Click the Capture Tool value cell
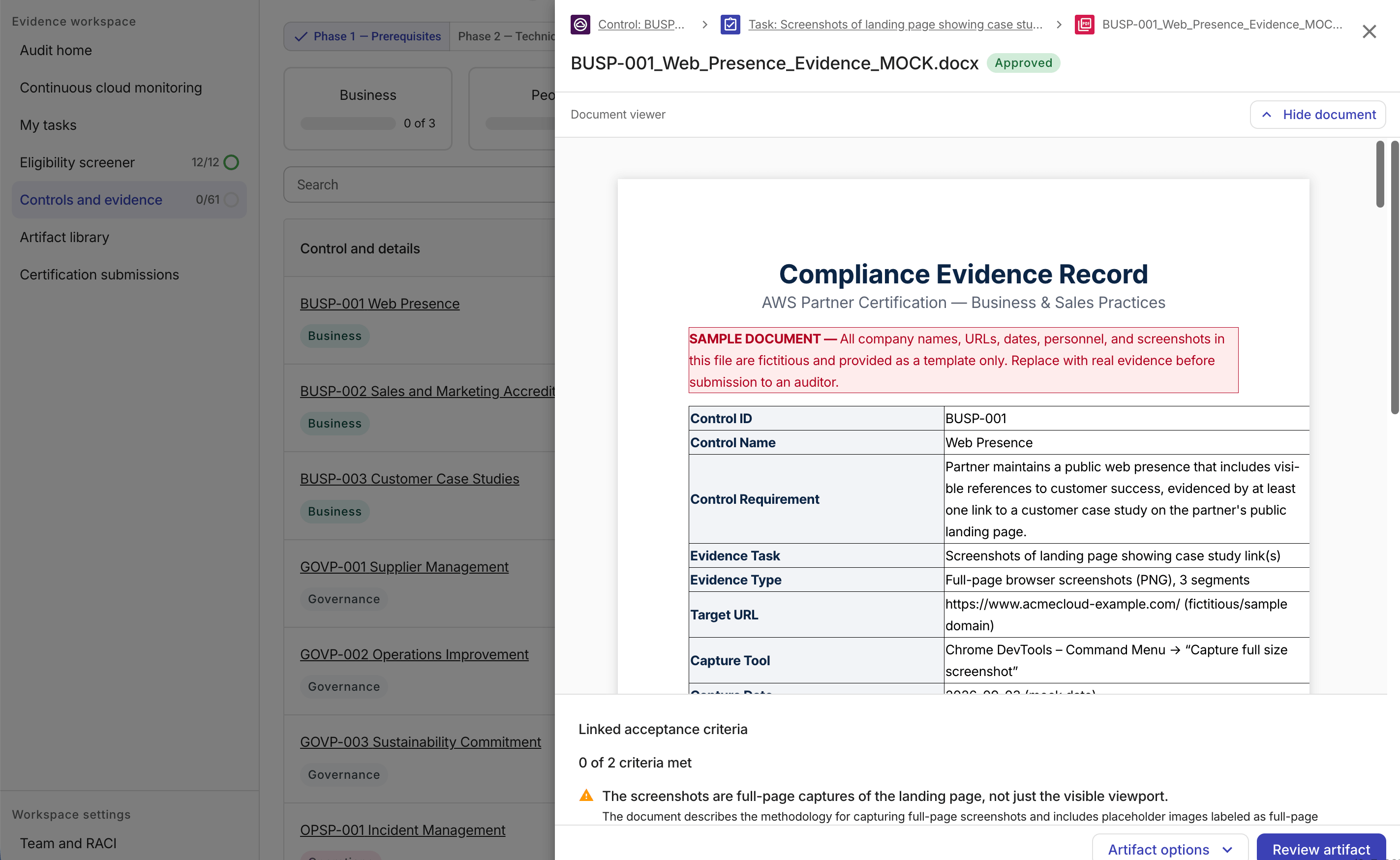 [1126, 660]
